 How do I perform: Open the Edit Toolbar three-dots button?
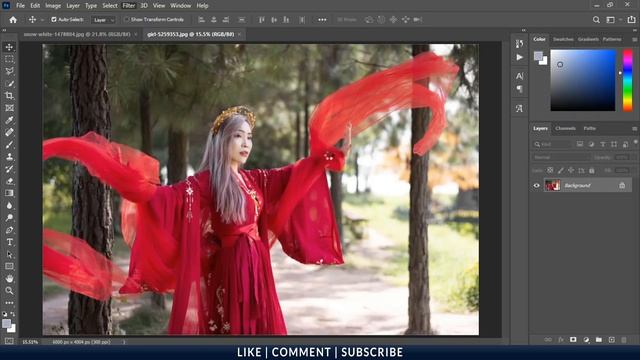(9, 303)
